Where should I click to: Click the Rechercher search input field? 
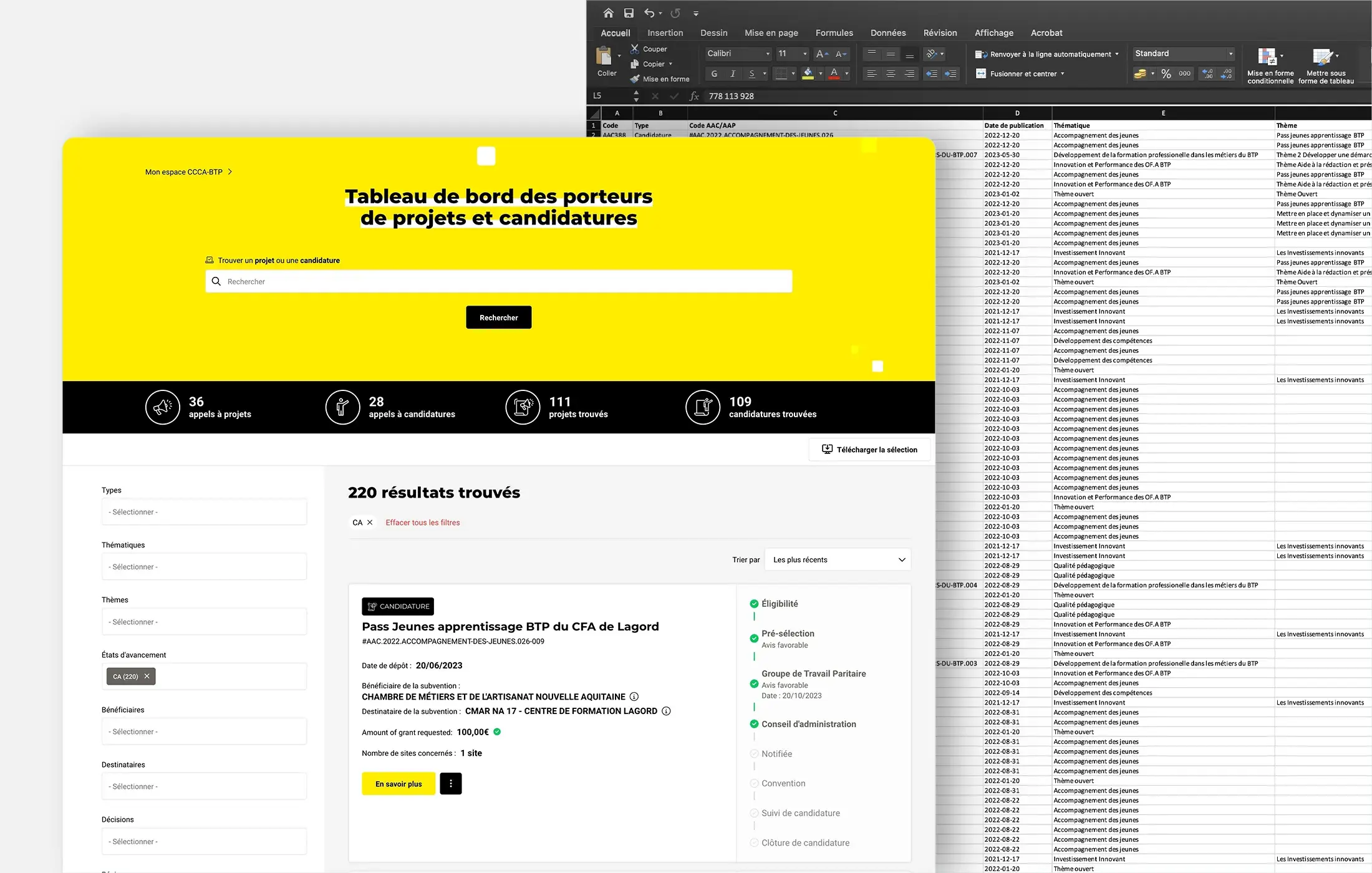(498, 281)
